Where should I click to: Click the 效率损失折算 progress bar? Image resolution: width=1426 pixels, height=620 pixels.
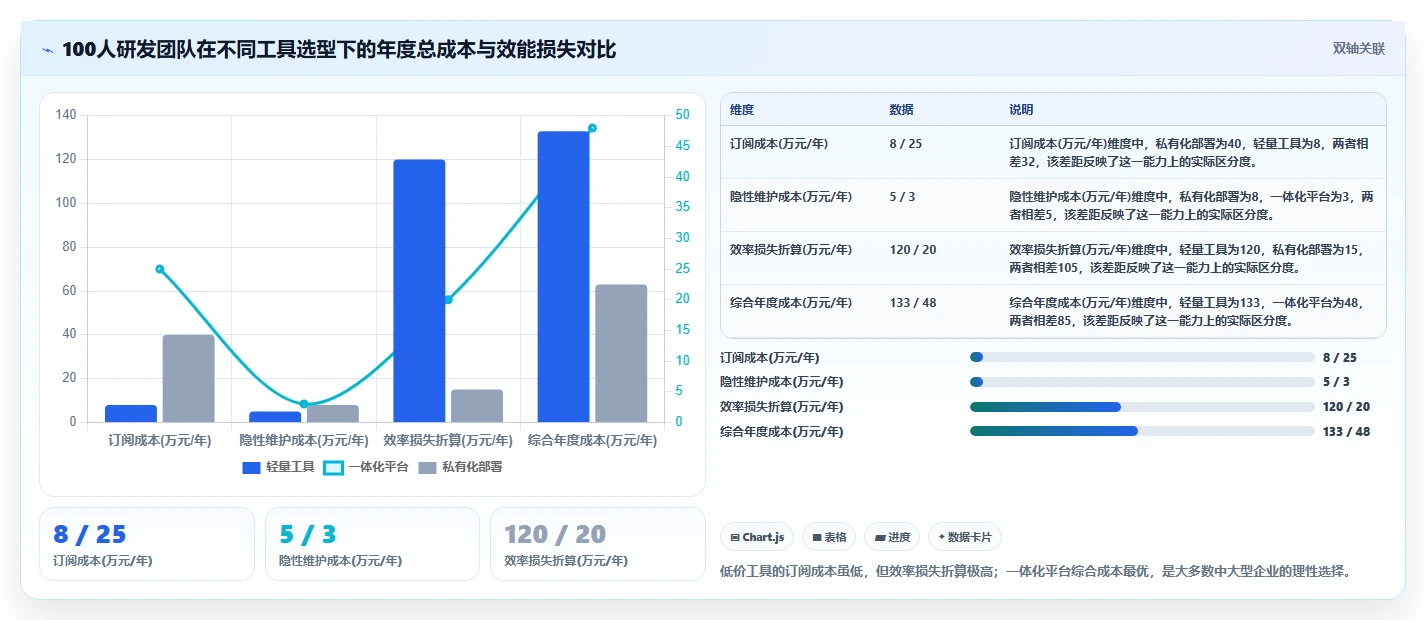(1142, 406)
